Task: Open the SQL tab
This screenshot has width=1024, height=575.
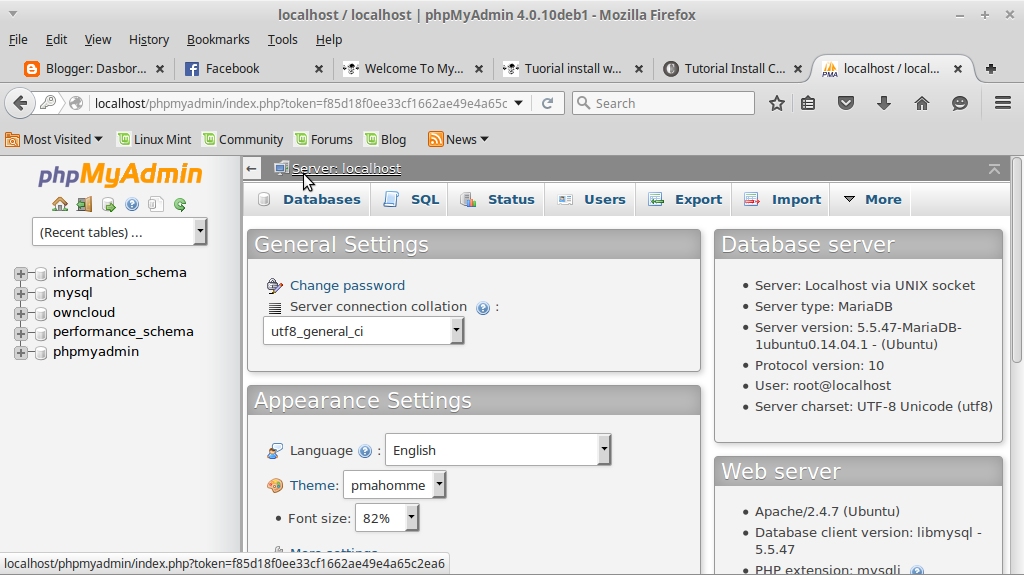Action: coord(411,200)
